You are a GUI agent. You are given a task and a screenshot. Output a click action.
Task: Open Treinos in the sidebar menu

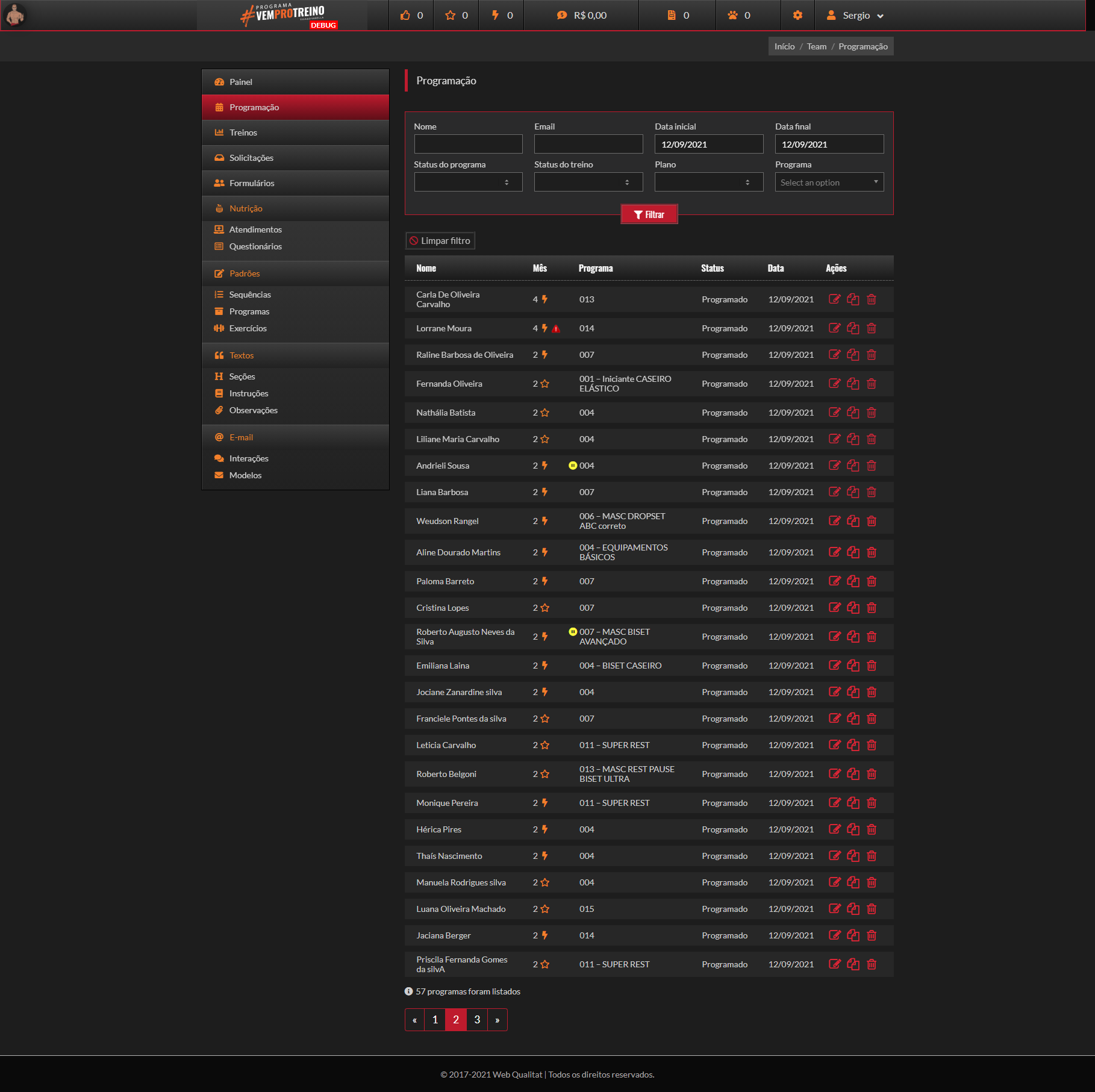click(243, 133)
